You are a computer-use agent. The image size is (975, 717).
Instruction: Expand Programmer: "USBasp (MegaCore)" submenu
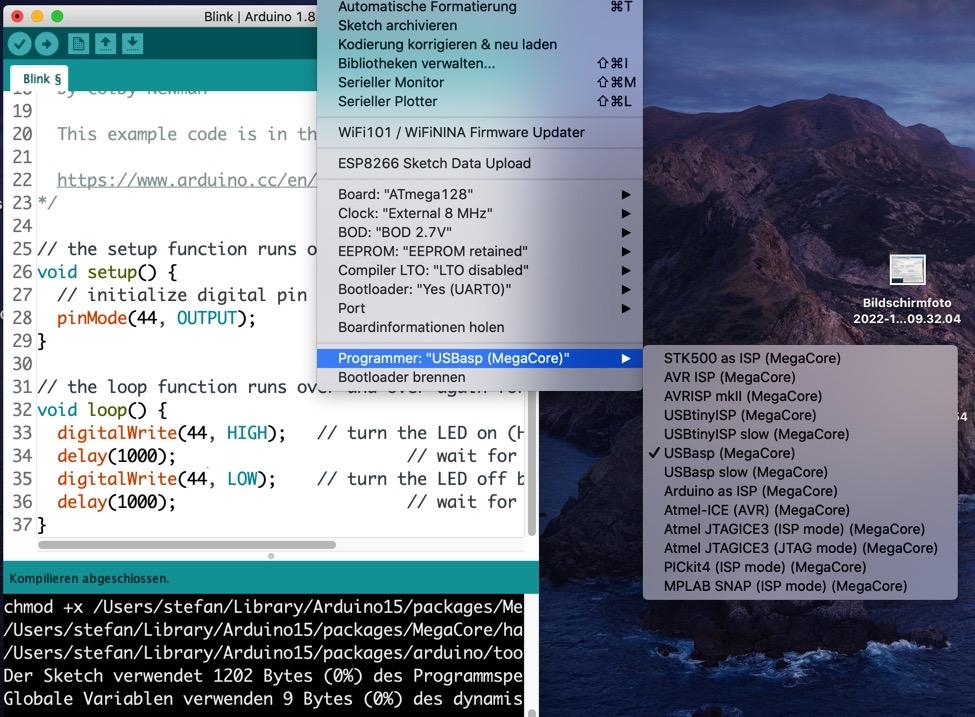[479, 358]
